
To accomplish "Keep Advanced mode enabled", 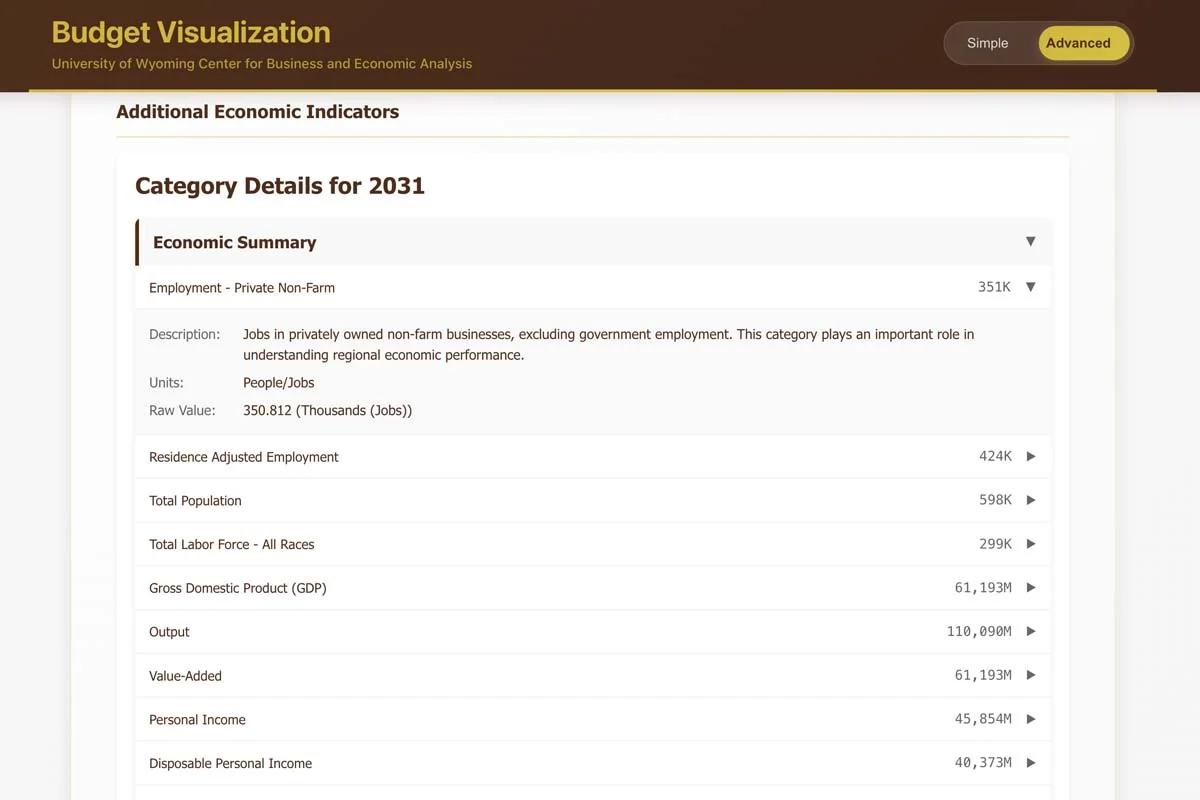I will [1080, 43].
